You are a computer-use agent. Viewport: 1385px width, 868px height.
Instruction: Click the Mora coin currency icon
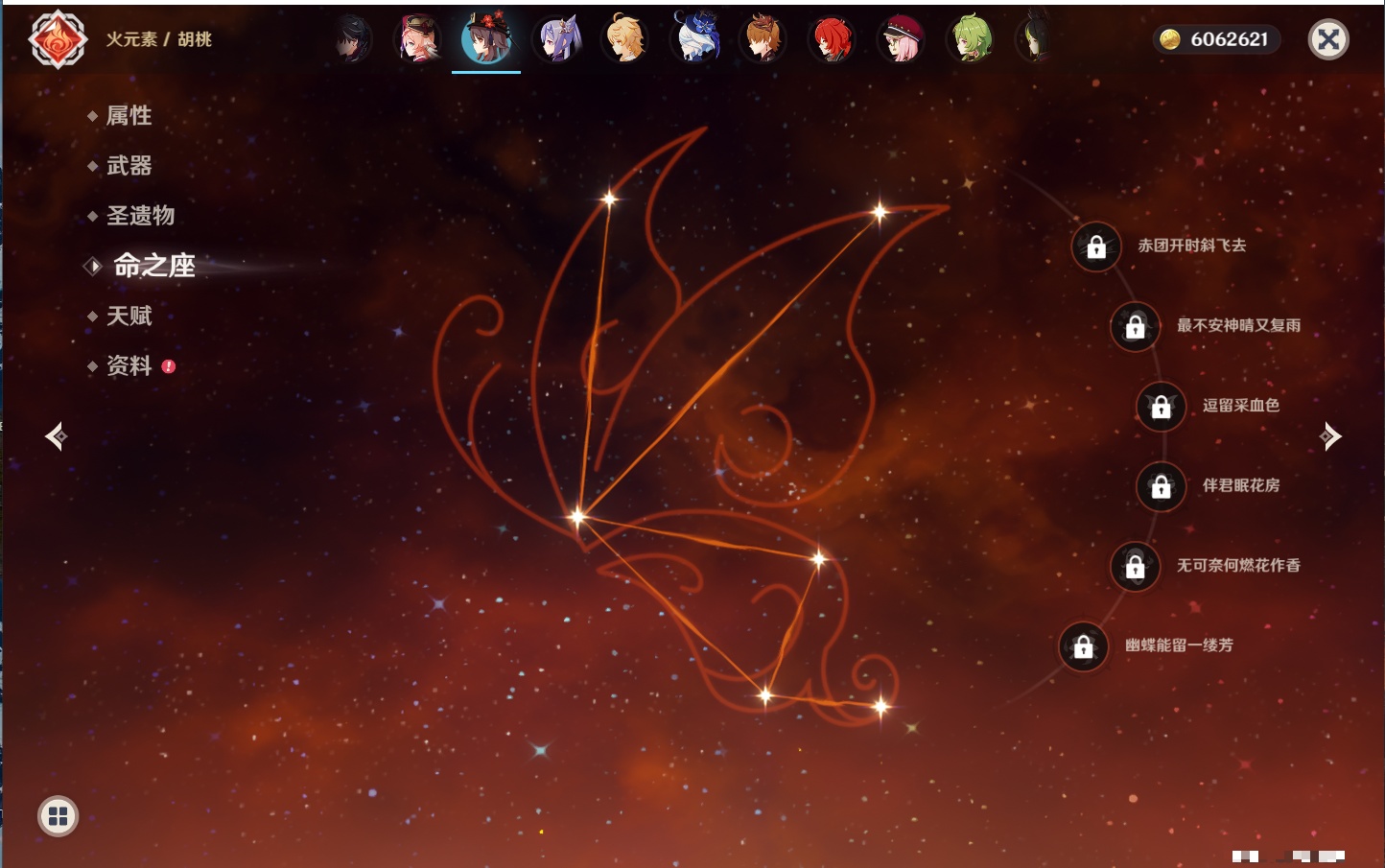click(x=1169, y=39)
